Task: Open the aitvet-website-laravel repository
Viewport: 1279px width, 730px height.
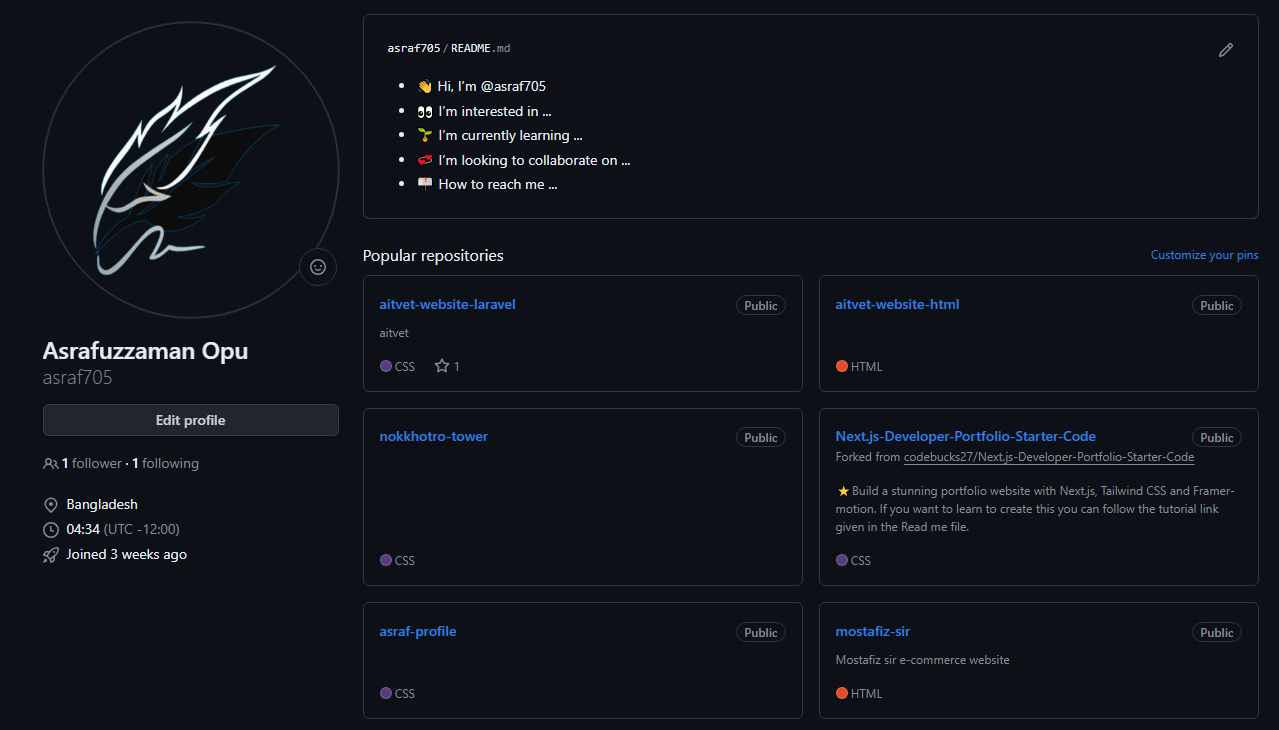Action: click(447, 304)
